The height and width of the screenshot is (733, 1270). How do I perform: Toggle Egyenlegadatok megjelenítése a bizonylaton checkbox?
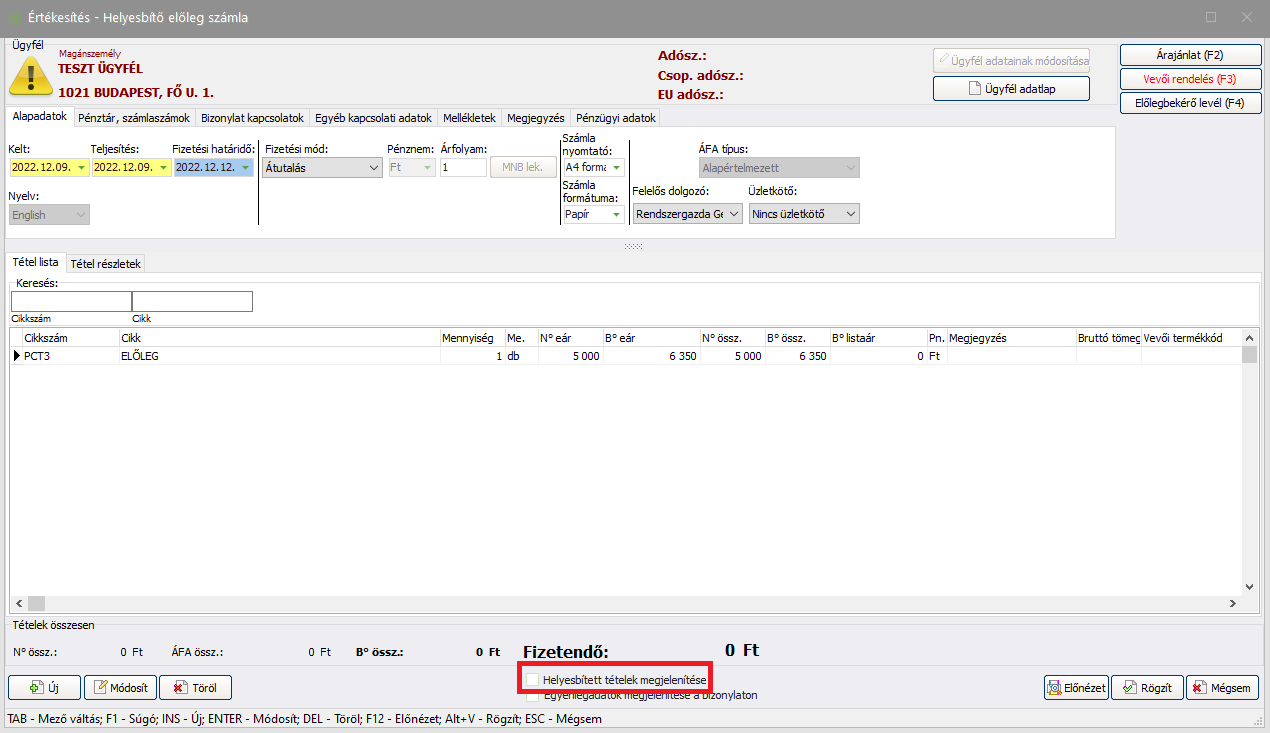[533, 696]
